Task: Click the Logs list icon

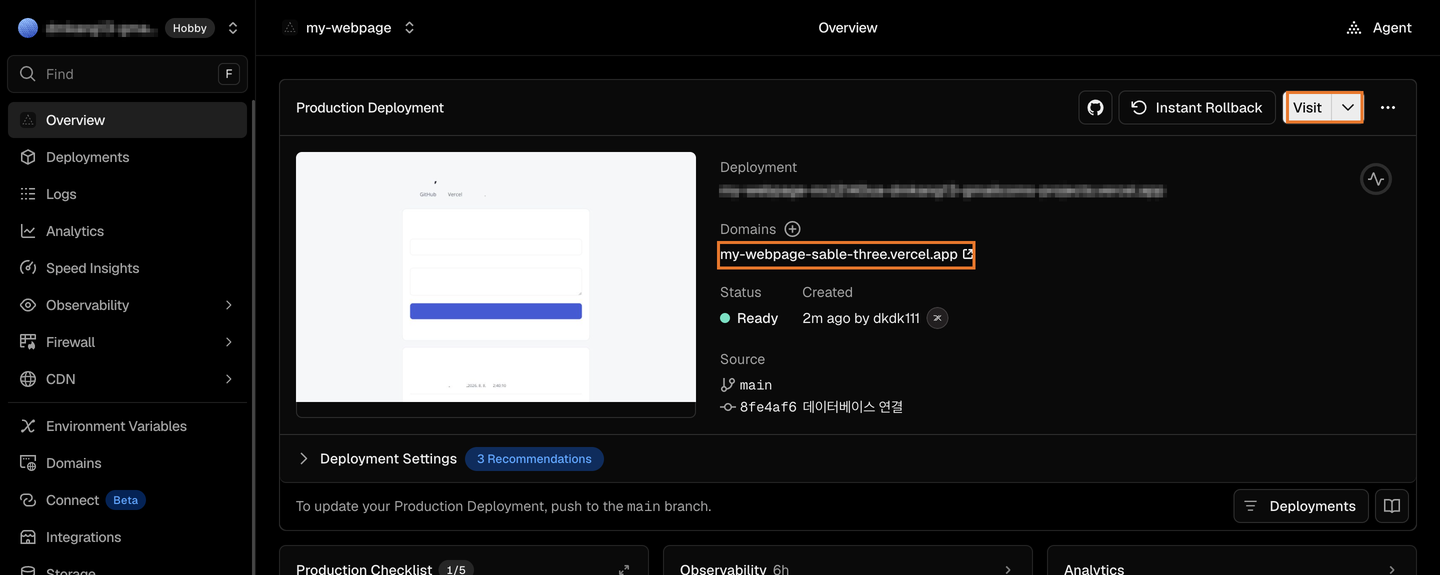Action: [28, 194]
